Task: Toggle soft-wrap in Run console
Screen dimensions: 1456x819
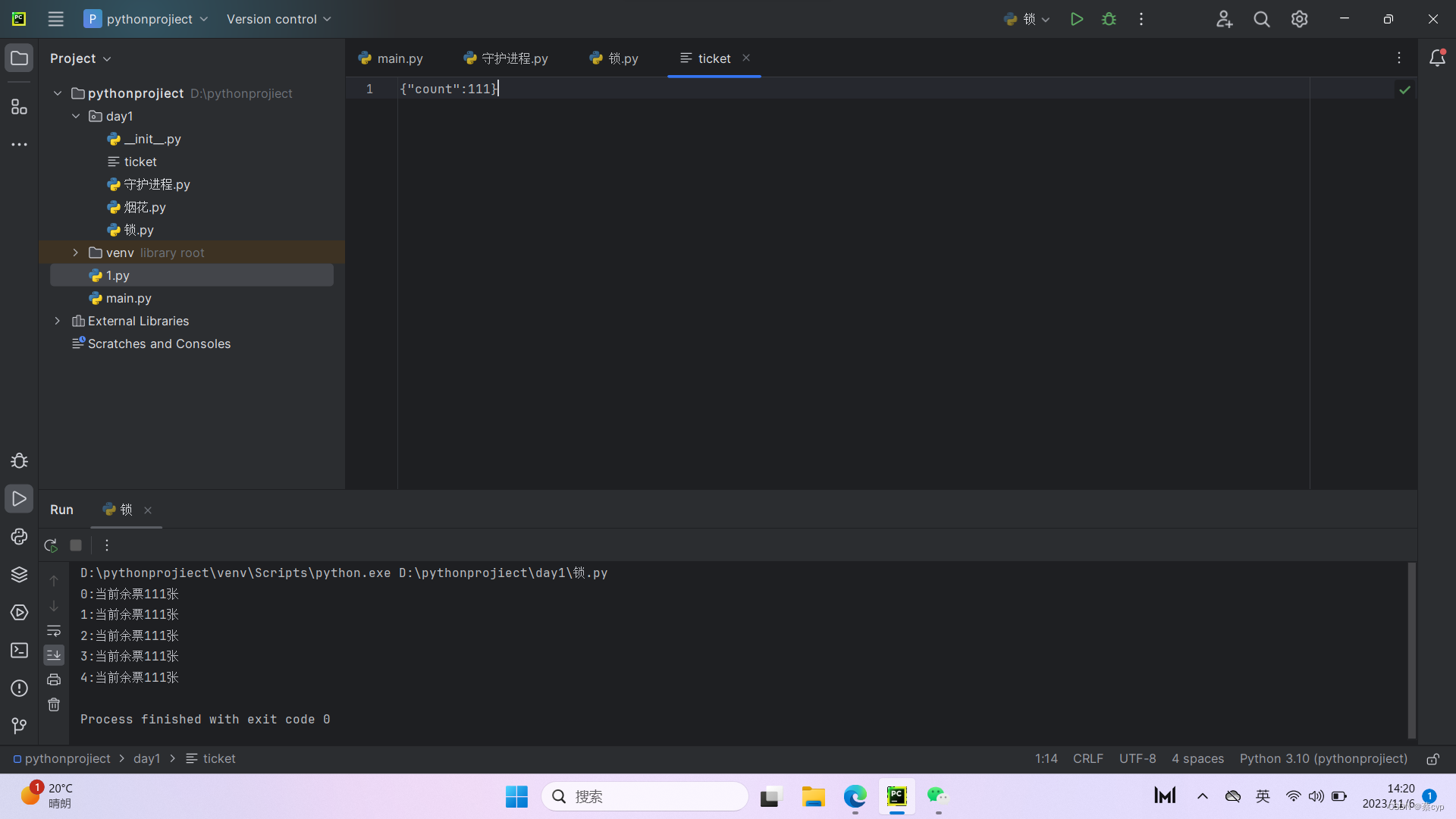Action: coord(54,631)
